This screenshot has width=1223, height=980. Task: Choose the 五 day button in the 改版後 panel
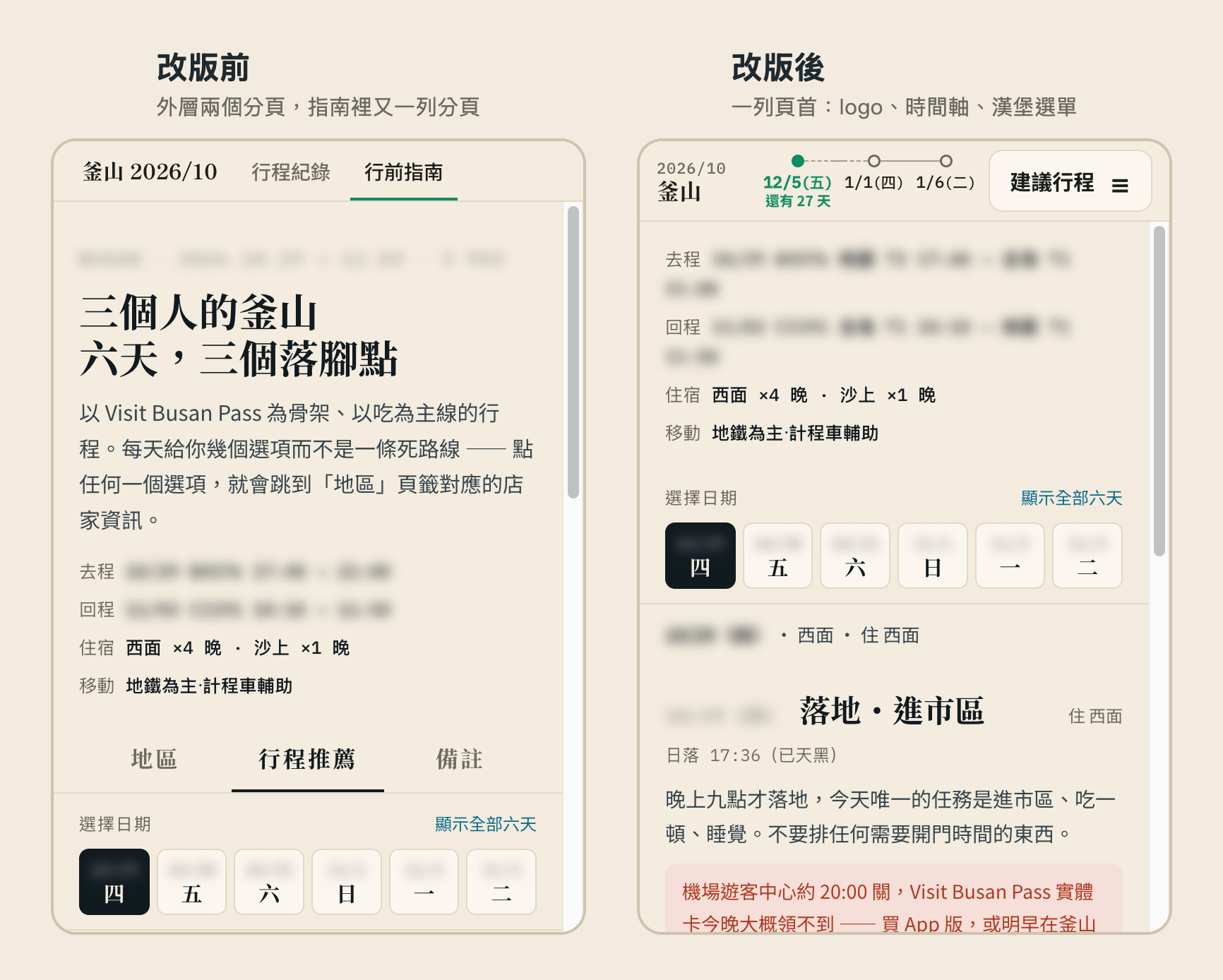coord(777,556)
